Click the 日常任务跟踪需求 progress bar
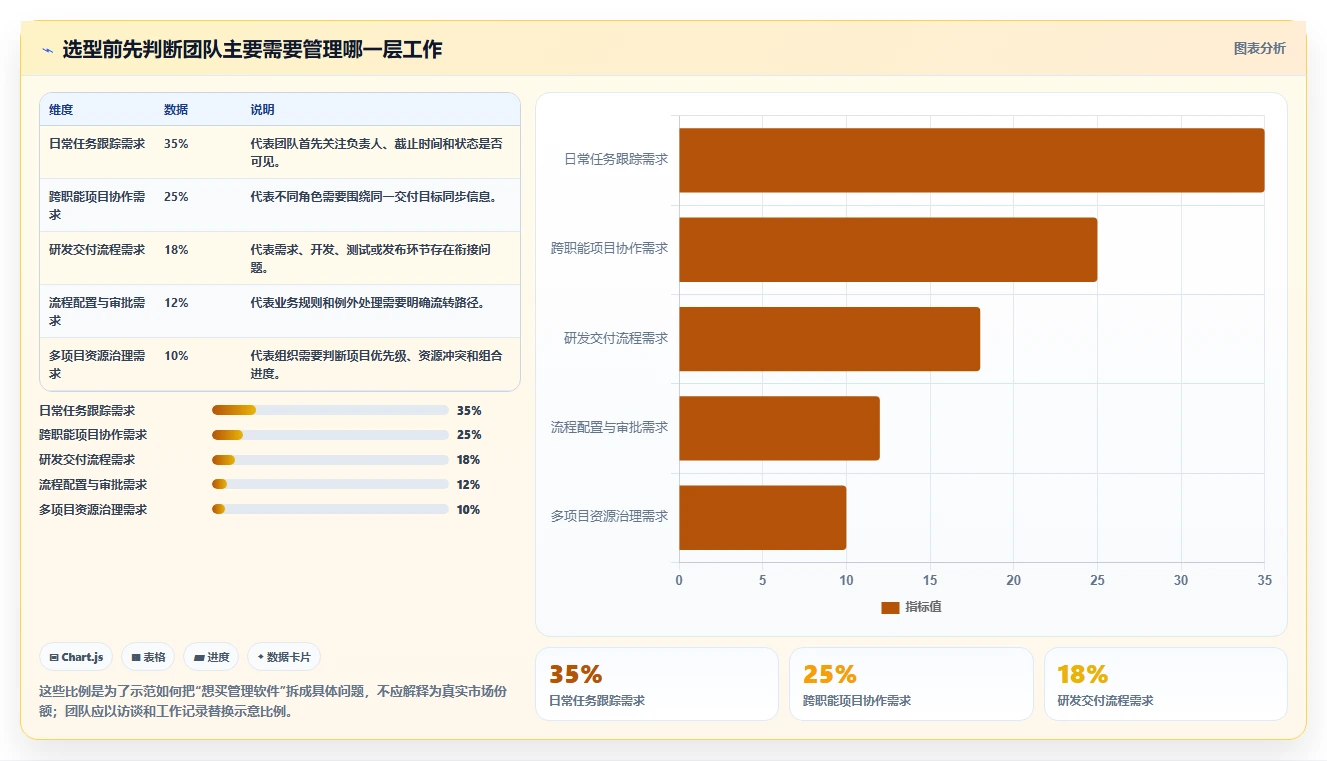 tap(330, 410)
